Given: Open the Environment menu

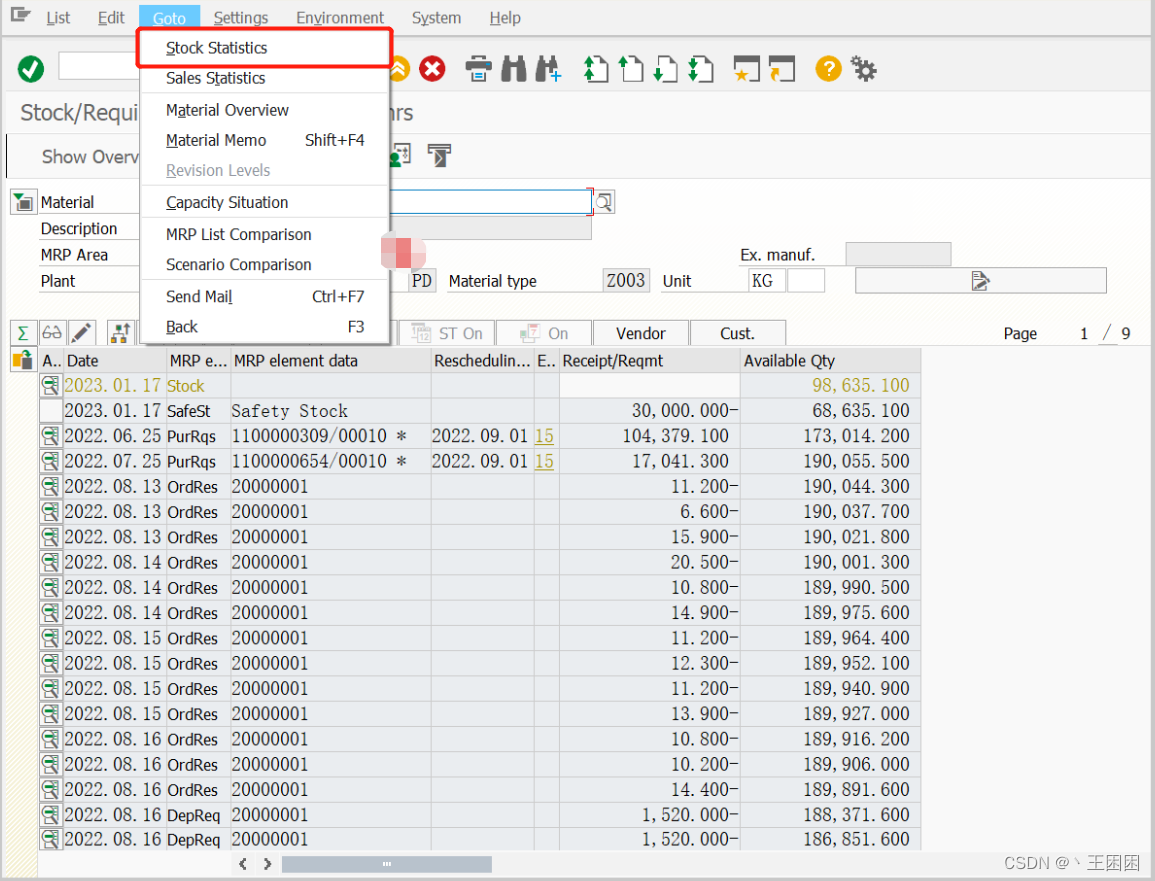Looking at the screenshot, I should [339, 17].
